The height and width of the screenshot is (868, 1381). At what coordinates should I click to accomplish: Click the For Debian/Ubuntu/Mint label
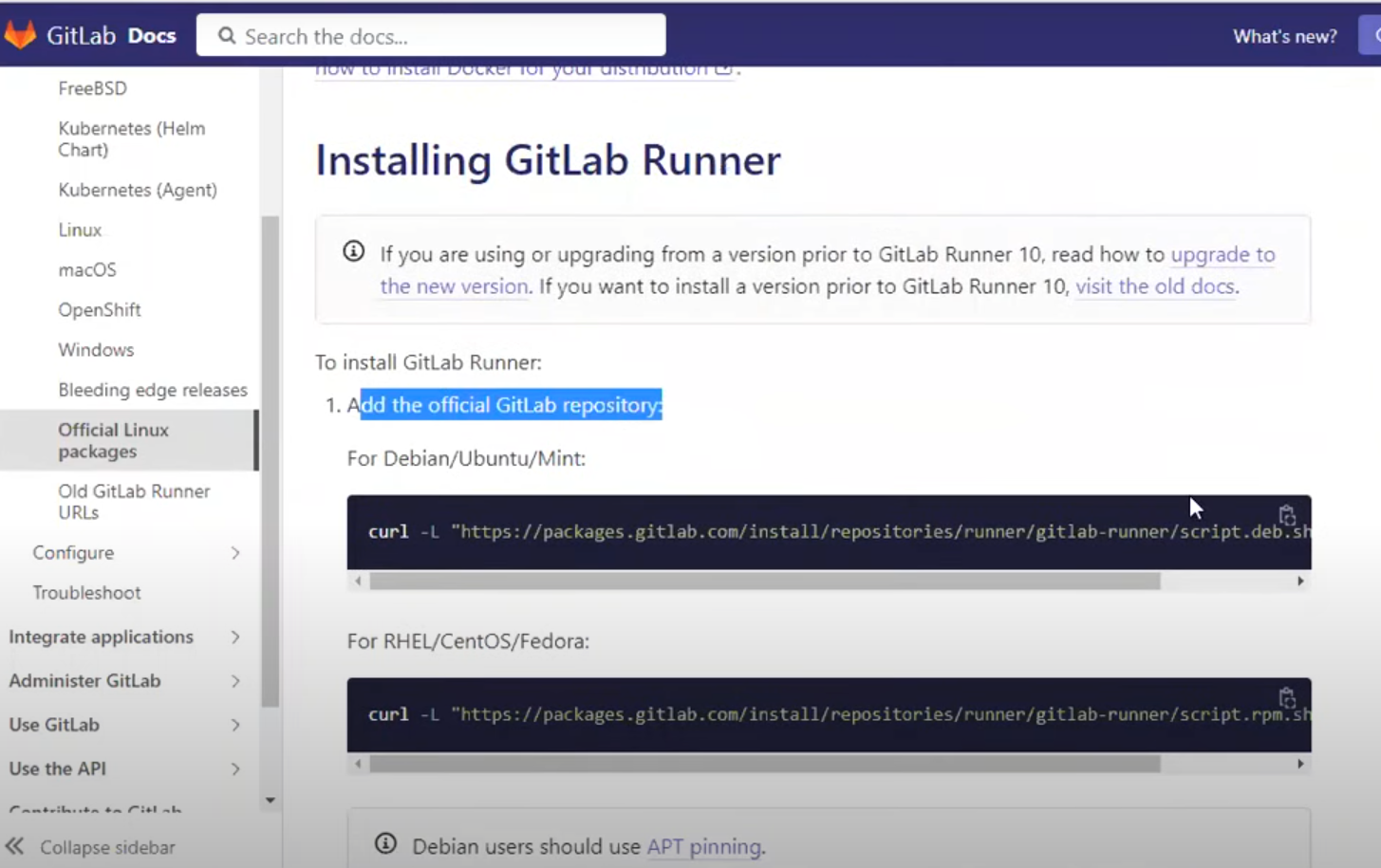[466, 458]
